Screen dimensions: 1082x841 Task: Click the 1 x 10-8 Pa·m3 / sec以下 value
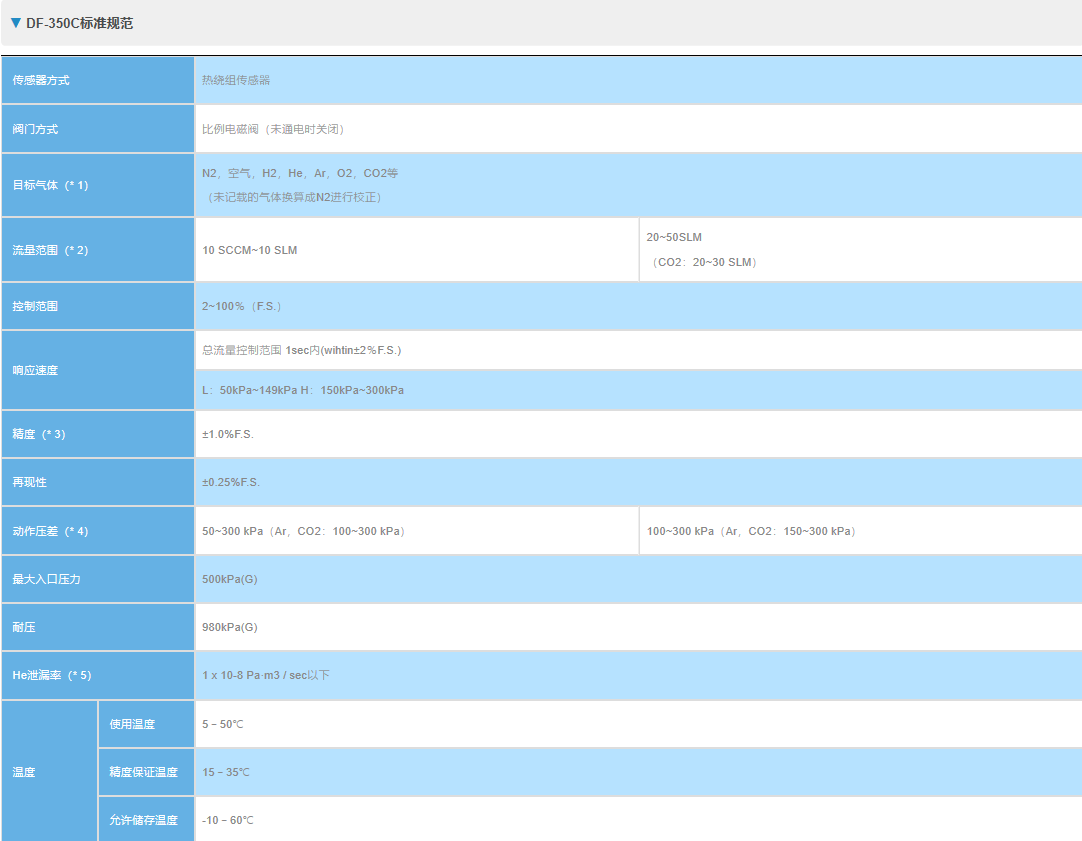tap(266, 675)
